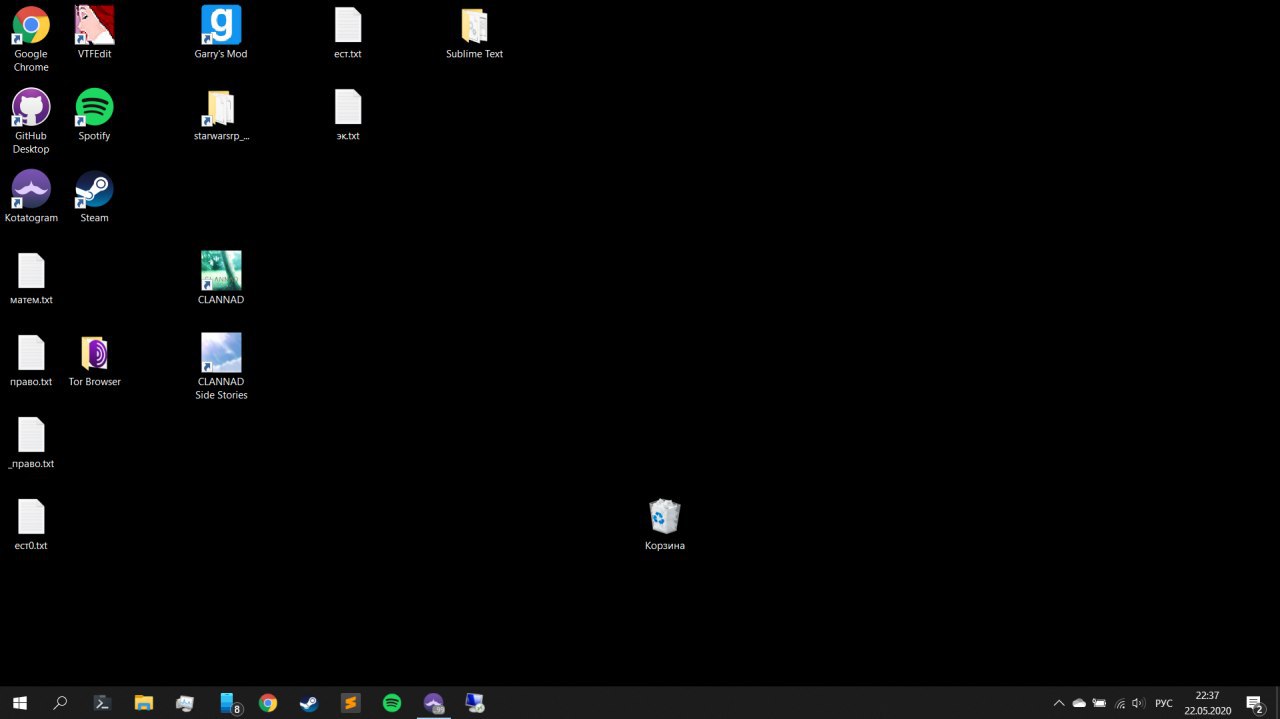
Task: Select the ест0.txt file icon
Action: [x=31, y=524]
